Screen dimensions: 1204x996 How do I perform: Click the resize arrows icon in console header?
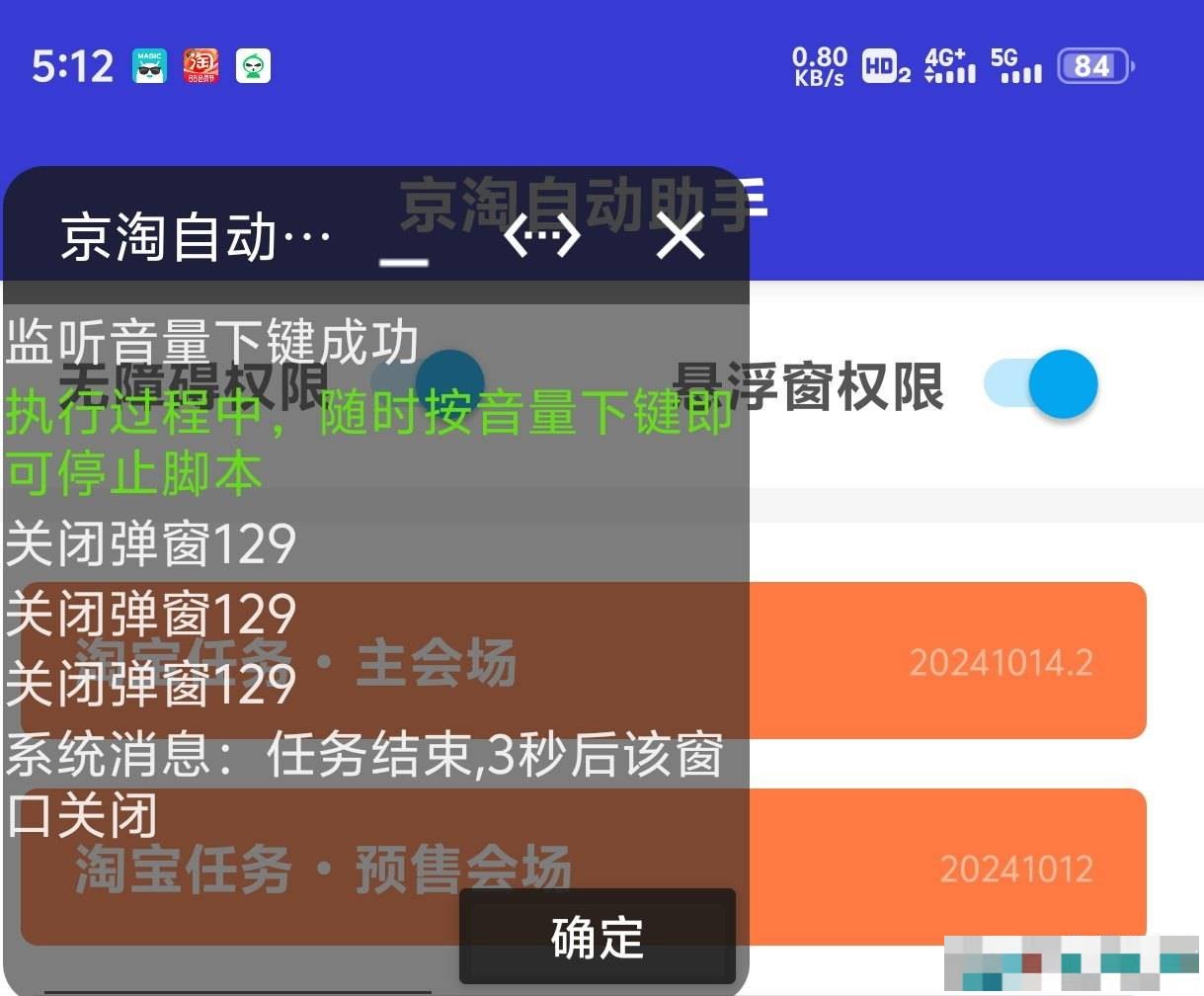(541, 236)
